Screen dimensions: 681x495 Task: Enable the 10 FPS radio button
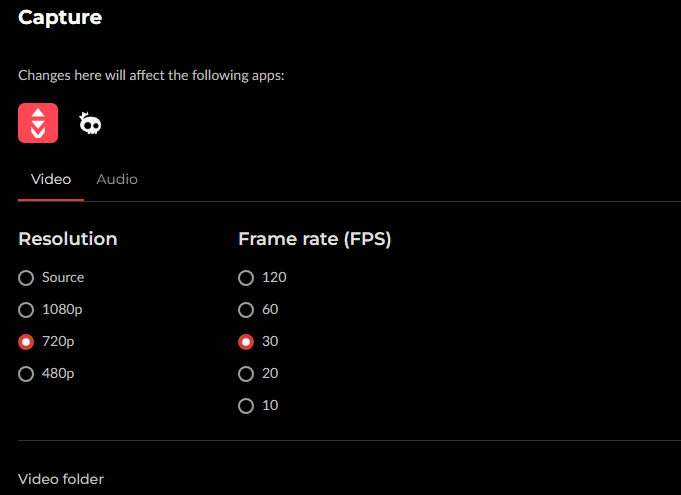[x=246, y=406]
